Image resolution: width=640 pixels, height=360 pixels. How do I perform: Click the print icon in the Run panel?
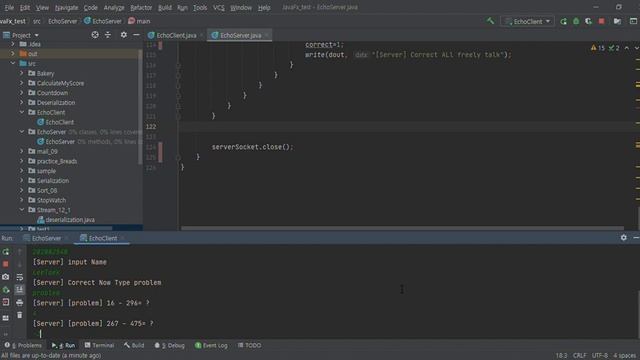[x=20, y=302]
